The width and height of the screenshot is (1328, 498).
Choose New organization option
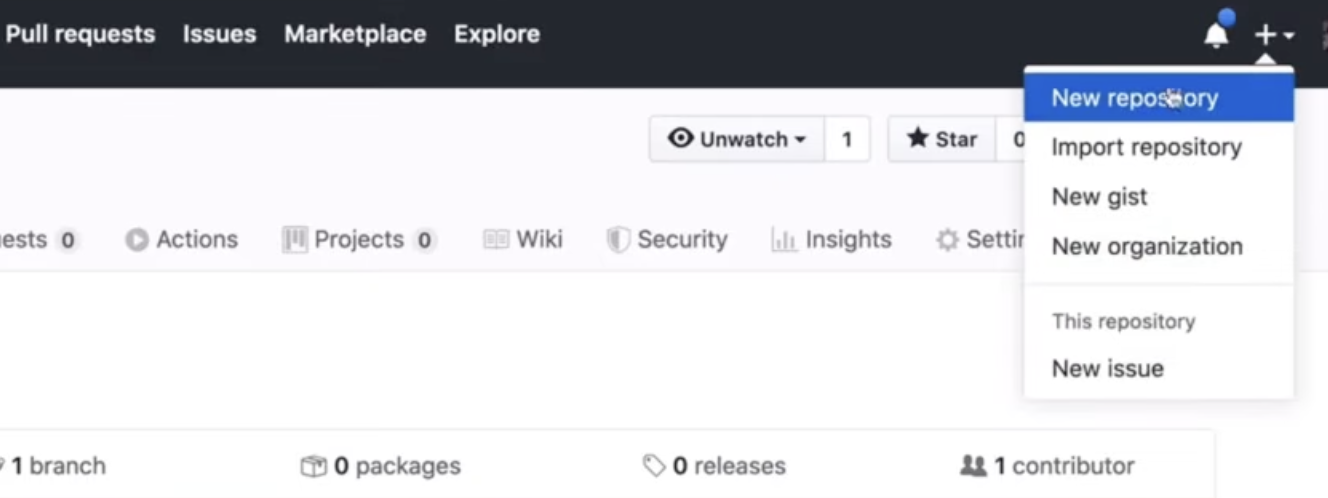1146,246
